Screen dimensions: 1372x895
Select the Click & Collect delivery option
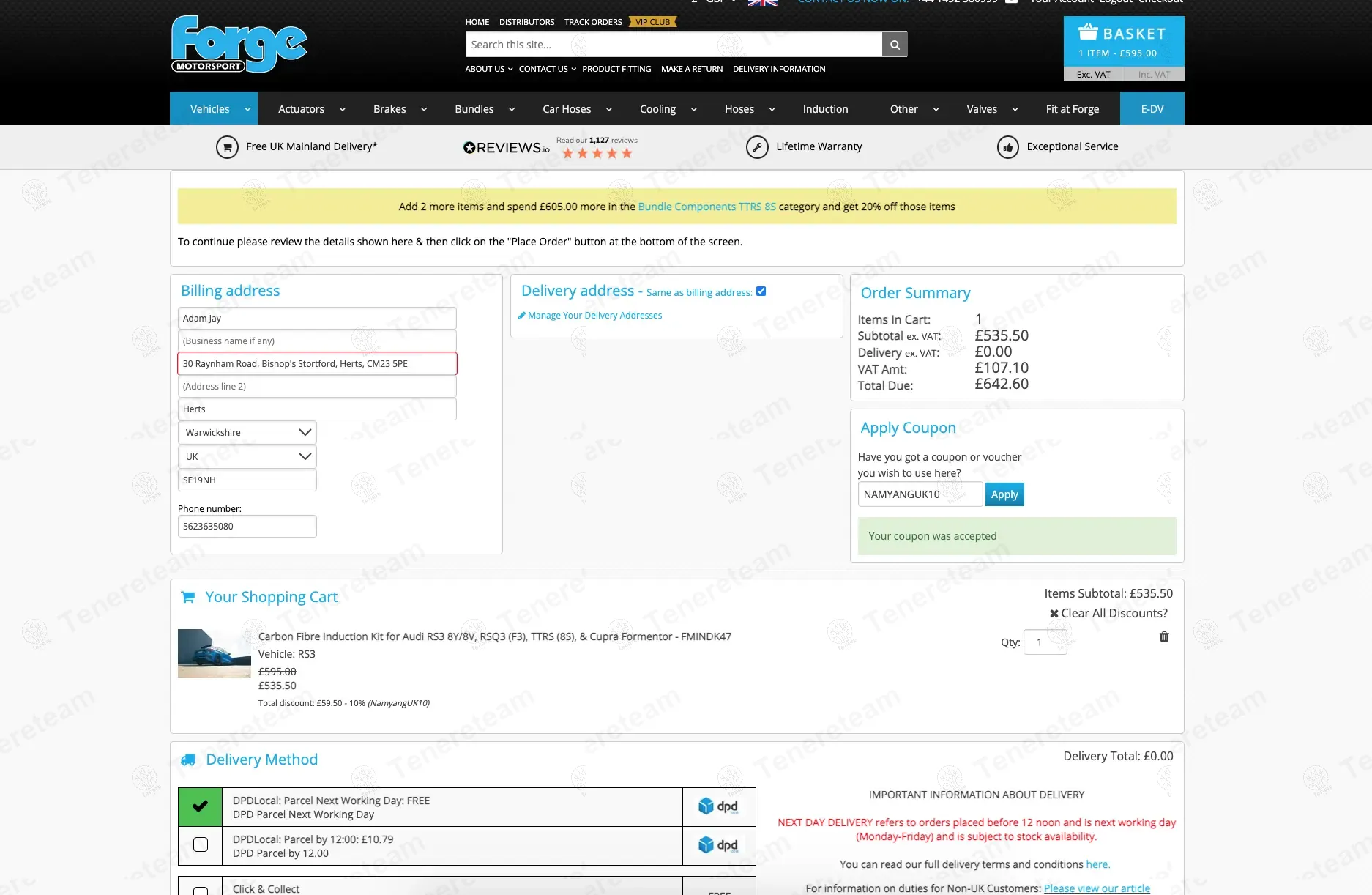point(200,889)
